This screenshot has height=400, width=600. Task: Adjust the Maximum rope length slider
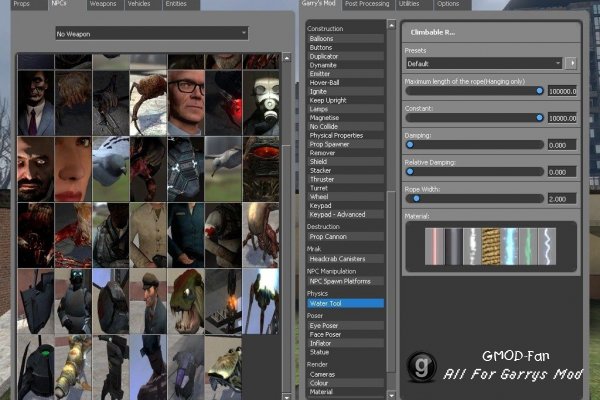[474, 91]
